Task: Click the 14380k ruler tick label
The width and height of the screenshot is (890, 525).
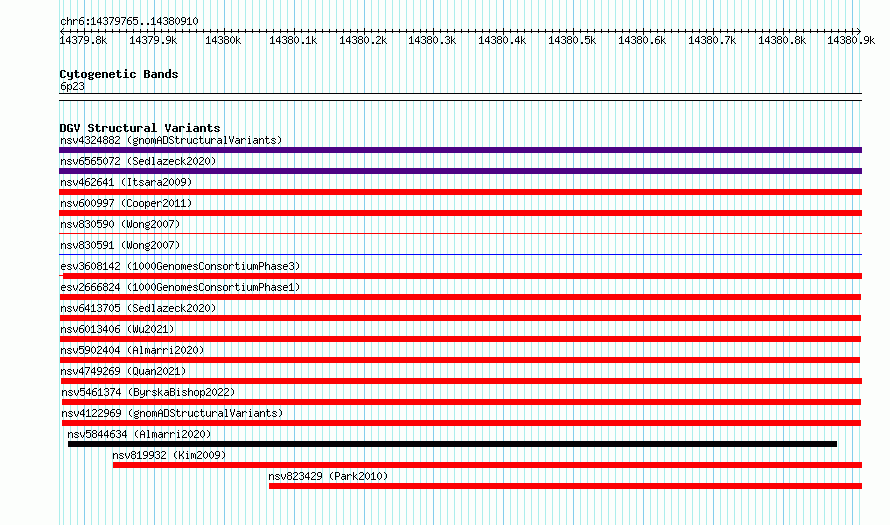Action: (x=223, y=40)
